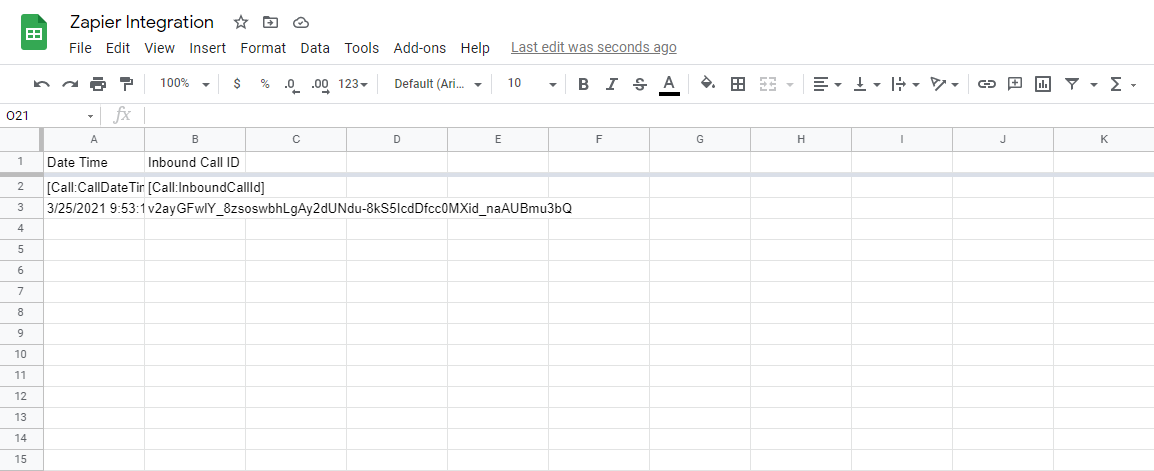Screen dimensions: 1154x471
Task: Print the spreadsheet
Action: tap(98, 84)
